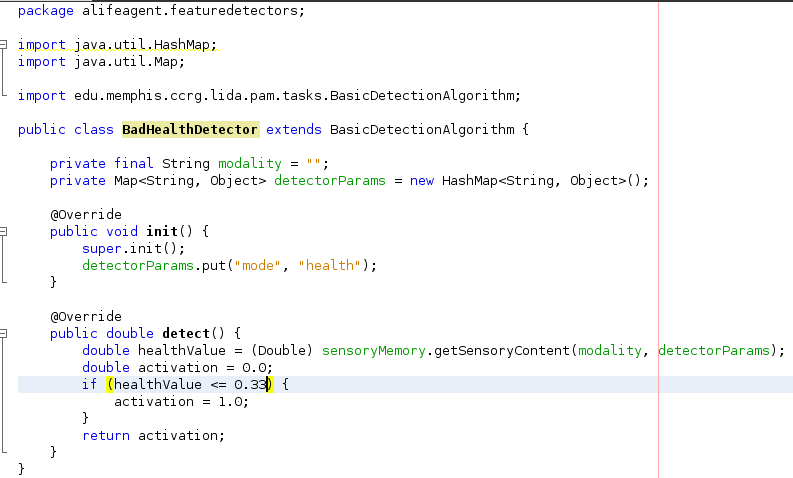
Task: Click the super.init() call
Action: 134,248
